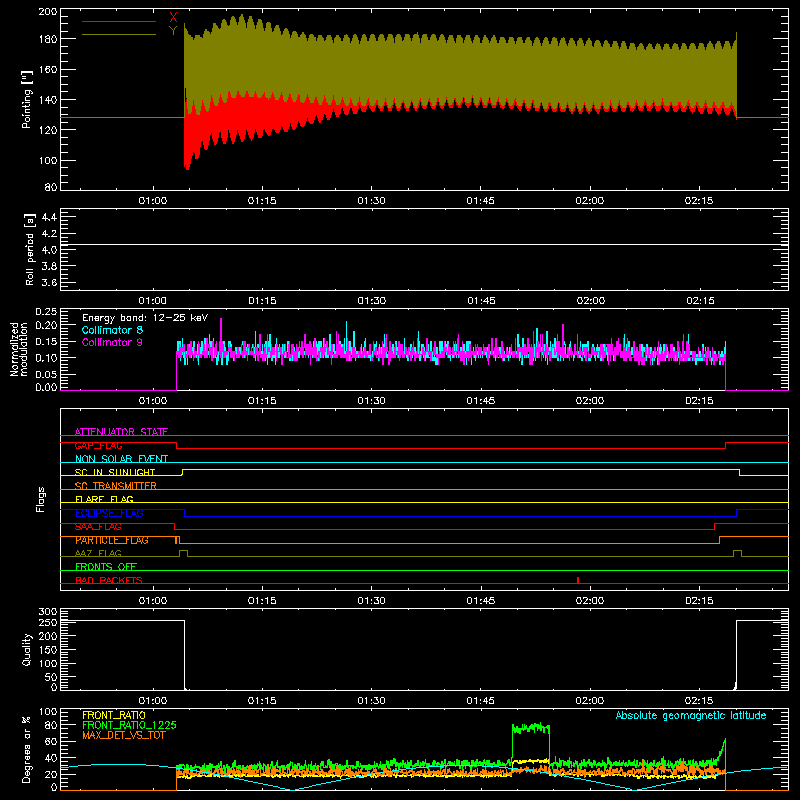Select the SC_TRANSMITTER flag label
800x800 pixels.
tap(116, 486)
